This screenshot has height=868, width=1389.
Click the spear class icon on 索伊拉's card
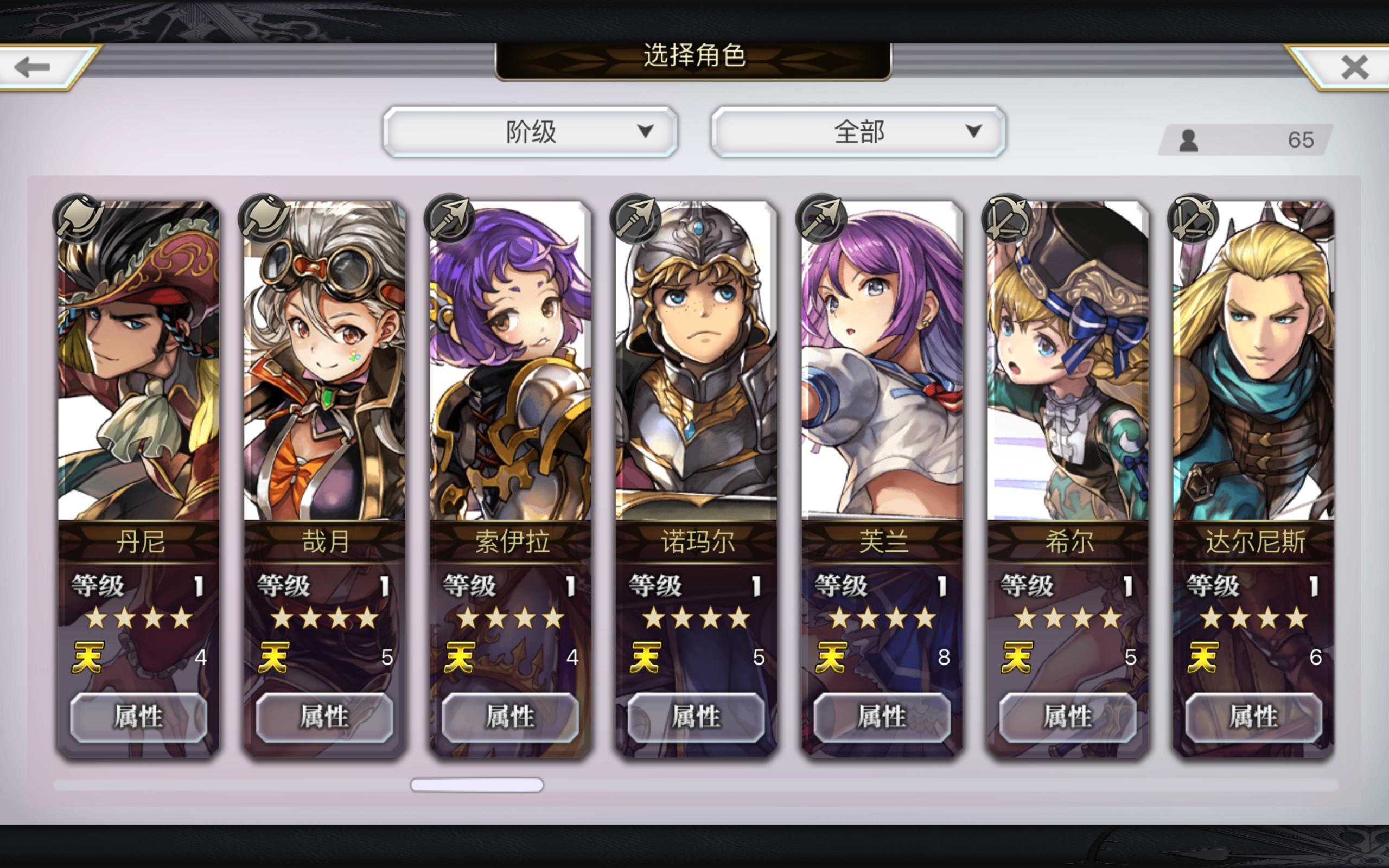click(x=449, y=218)
